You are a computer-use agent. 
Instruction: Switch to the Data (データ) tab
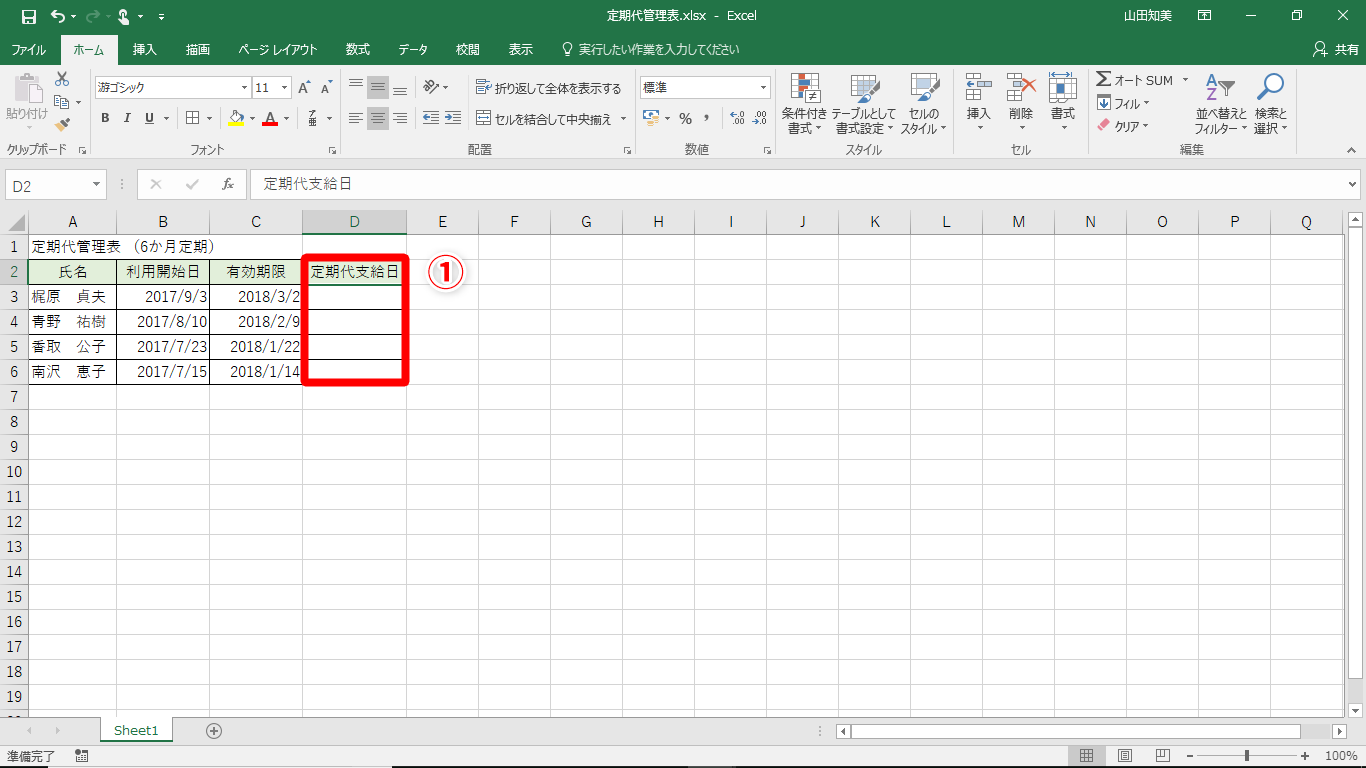pos(413,49)
